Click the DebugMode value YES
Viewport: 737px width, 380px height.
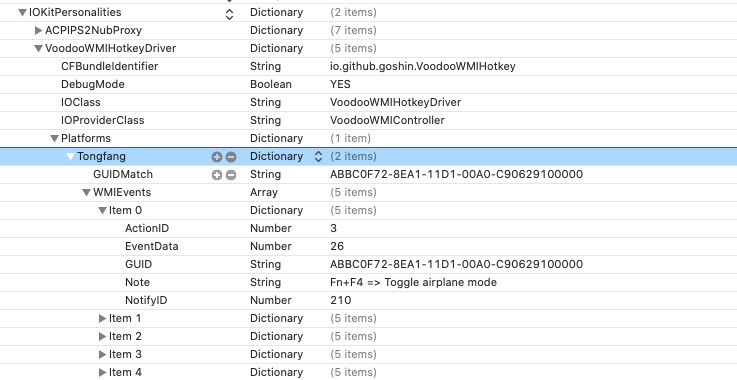340,85
